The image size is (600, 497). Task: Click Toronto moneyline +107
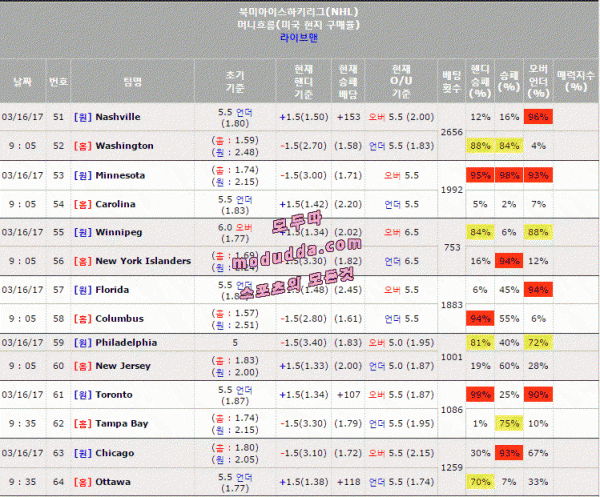[x=349, y=394]
